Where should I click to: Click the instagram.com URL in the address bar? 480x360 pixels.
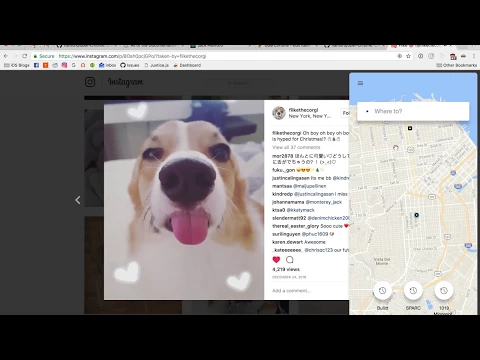[132, 56]
